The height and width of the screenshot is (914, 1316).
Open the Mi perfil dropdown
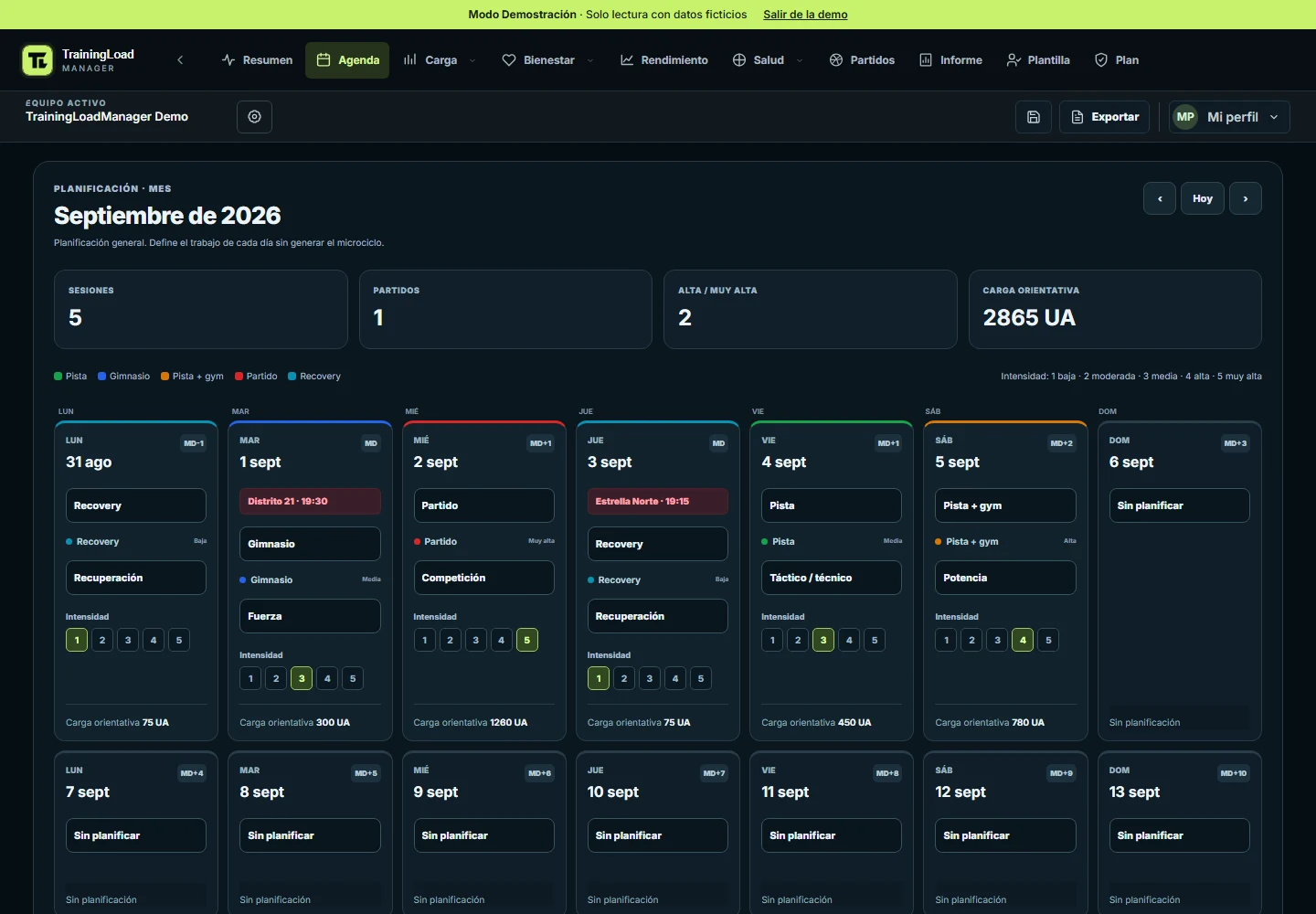1229,117
